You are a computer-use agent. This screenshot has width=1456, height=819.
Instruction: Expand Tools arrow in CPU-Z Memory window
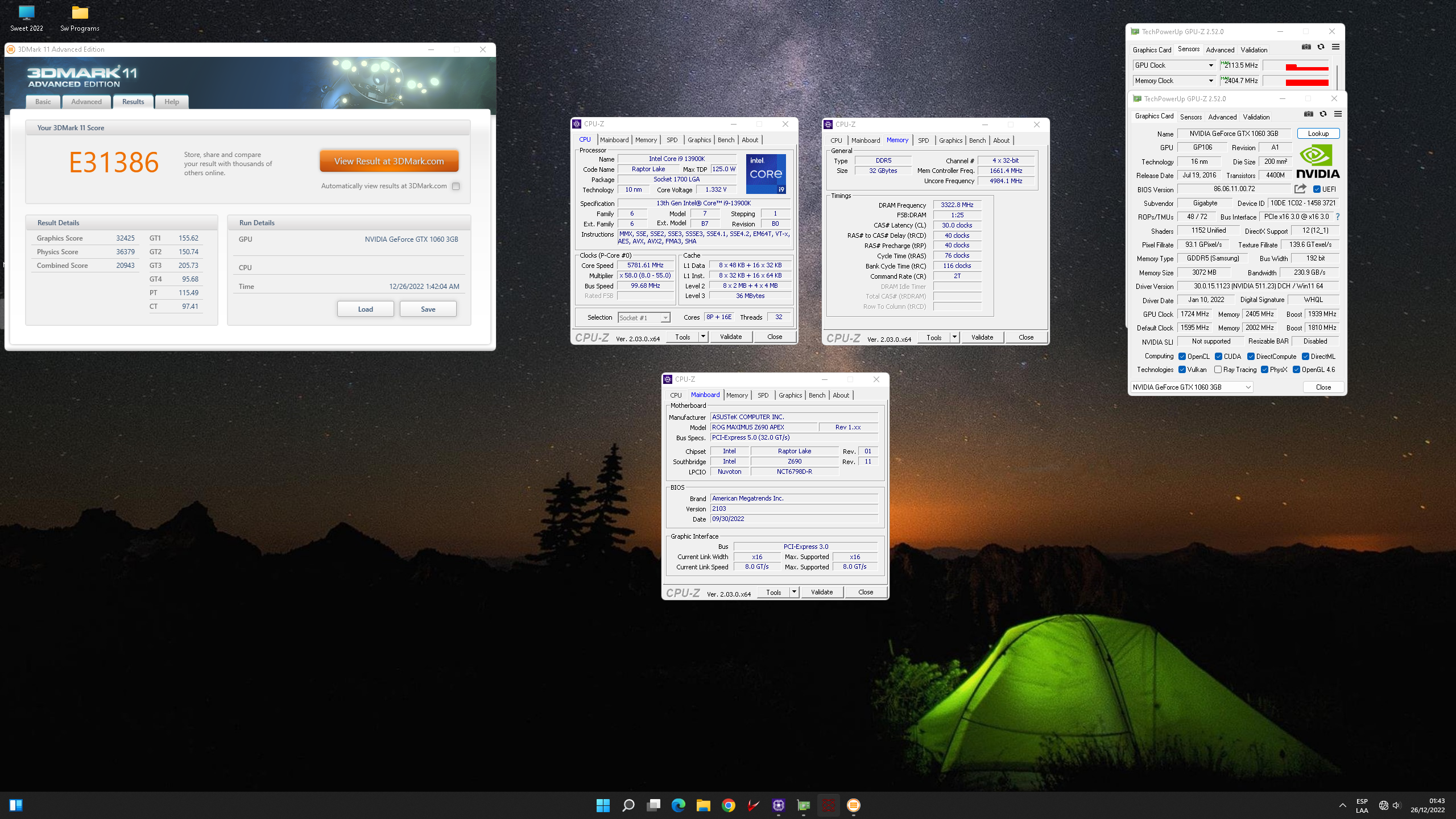click(x=954, y=337)
